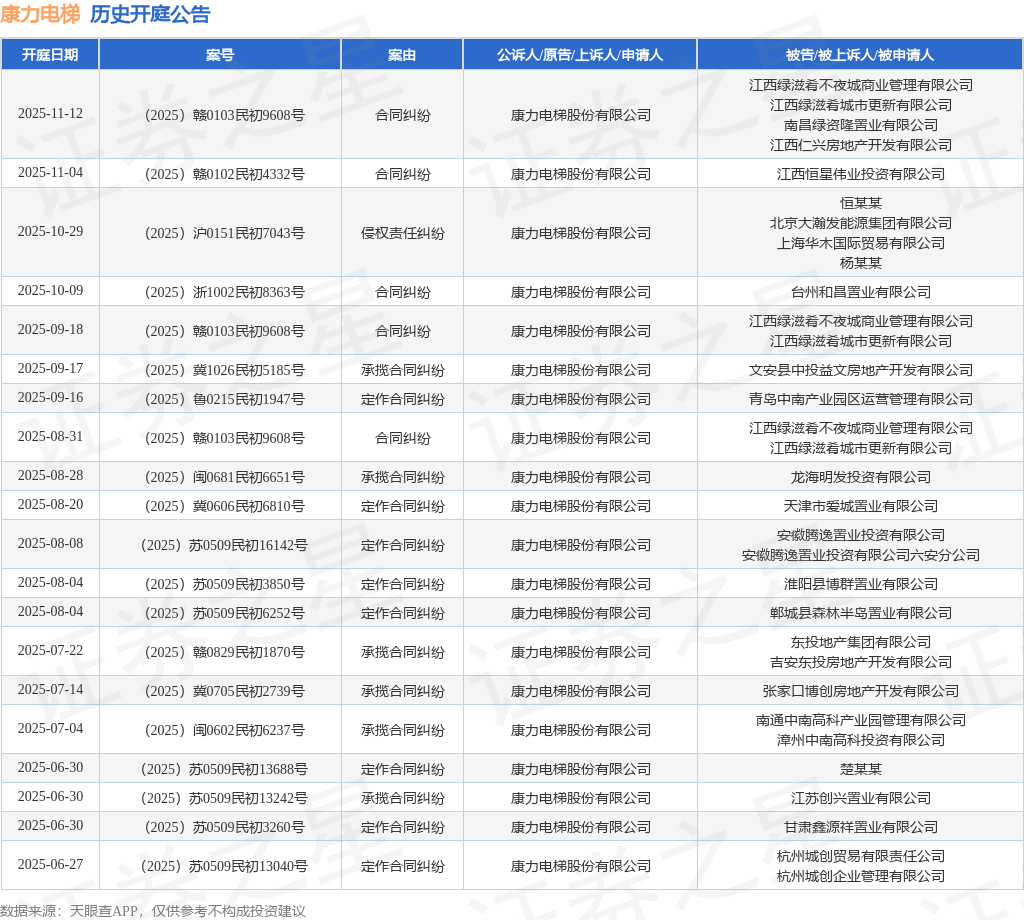Screen dimensions: 1024x920
Task: Click defendant 天津市爱城置业有限公司
Action: (860, 506)
